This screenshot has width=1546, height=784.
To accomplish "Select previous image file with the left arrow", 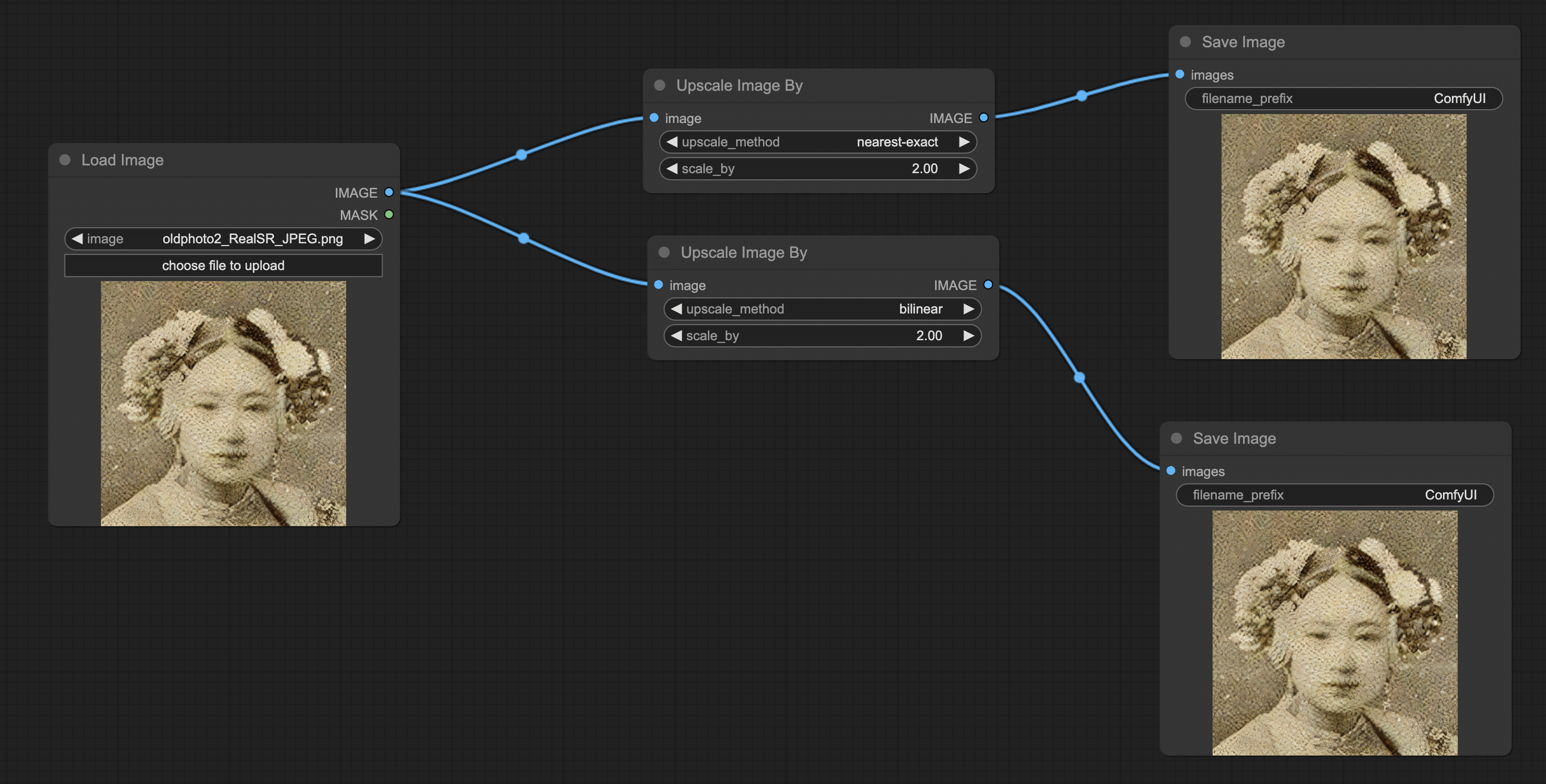I will [x=77, y=239].
